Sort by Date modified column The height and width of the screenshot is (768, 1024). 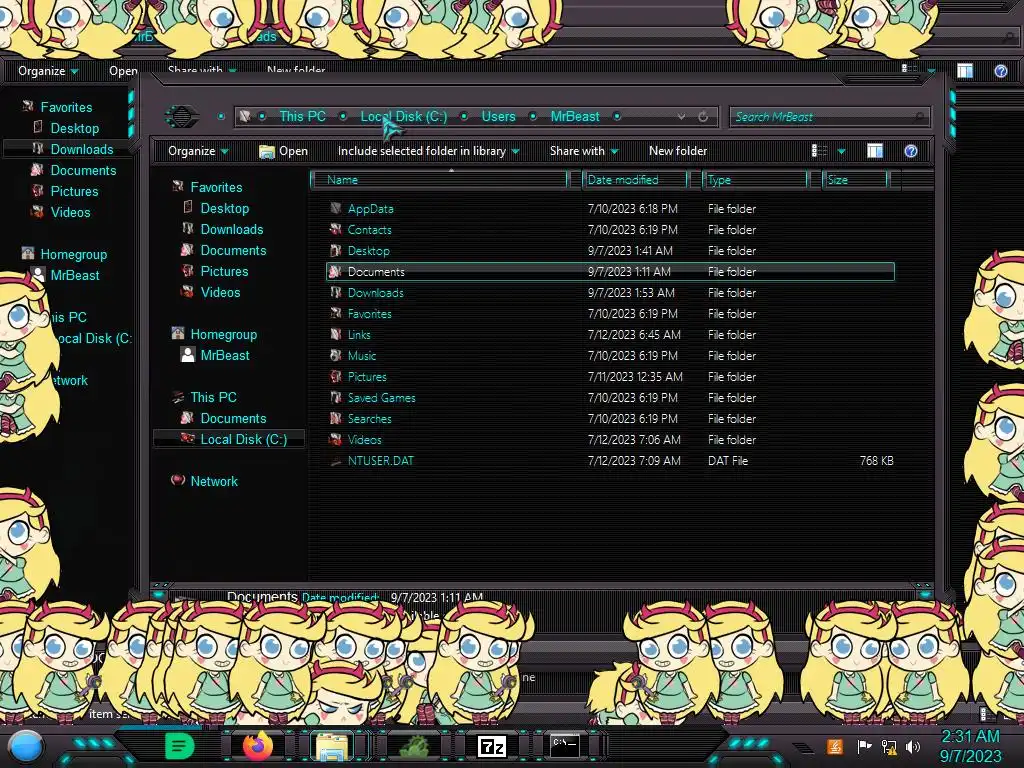(x=634, y=180)
